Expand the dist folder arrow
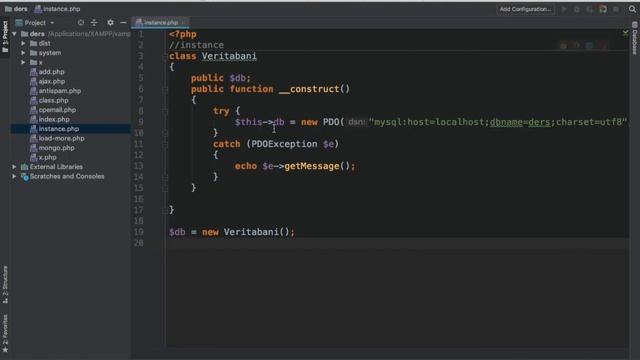Viewport: 640px width, 360px height. [x=24, y=43]
